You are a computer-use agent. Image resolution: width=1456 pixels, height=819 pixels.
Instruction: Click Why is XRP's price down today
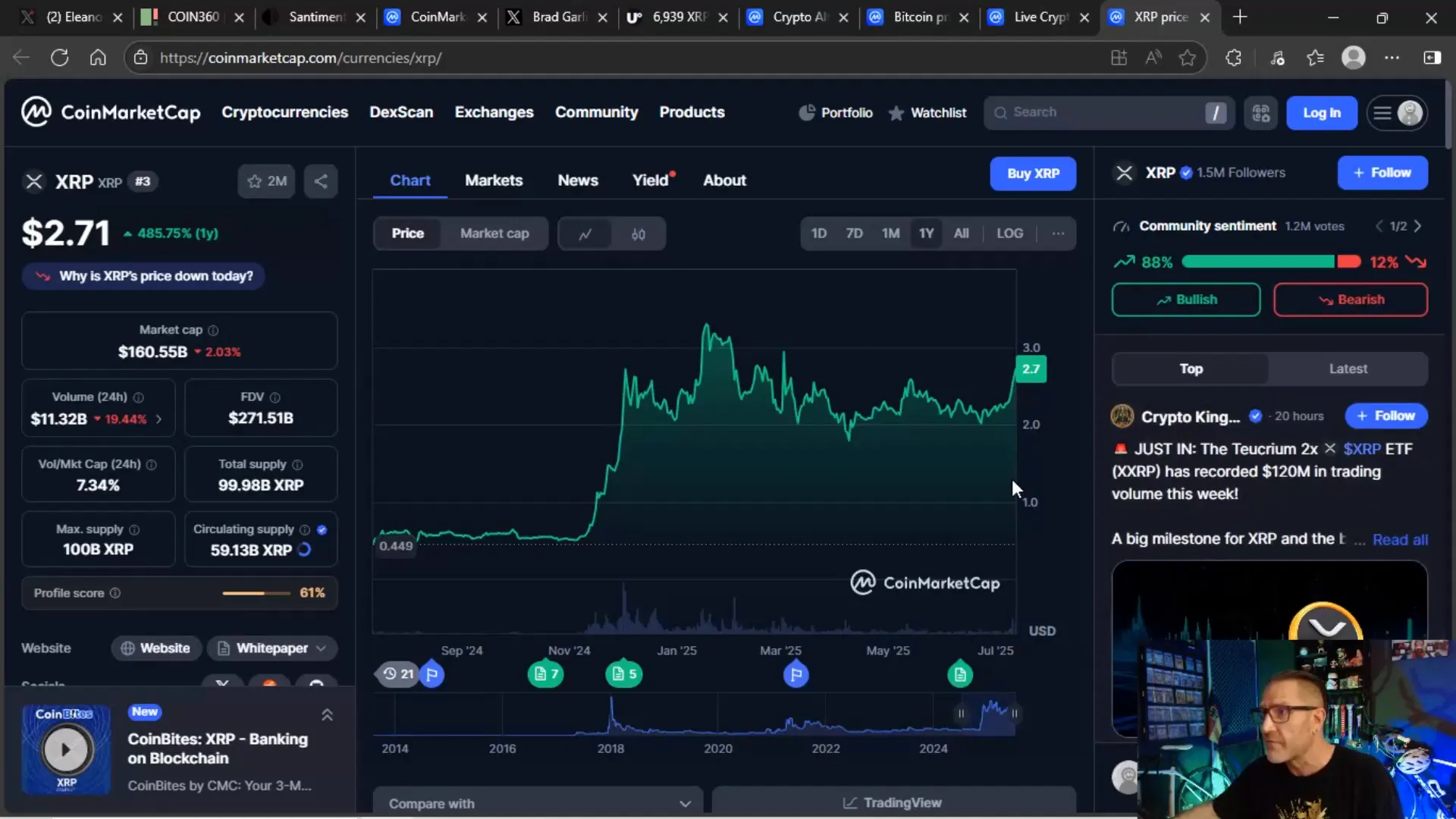(143, 276)
